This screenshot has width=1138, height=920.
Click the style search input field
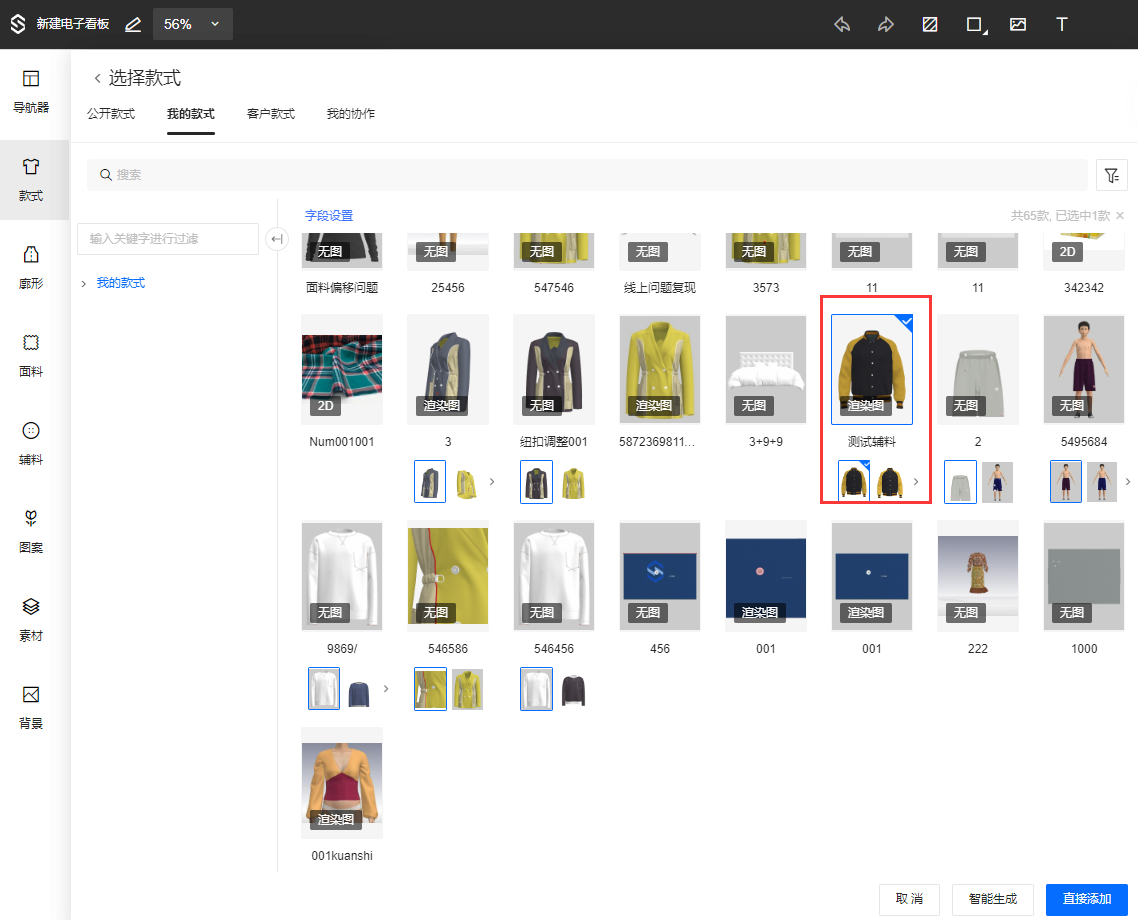point(590,175)
